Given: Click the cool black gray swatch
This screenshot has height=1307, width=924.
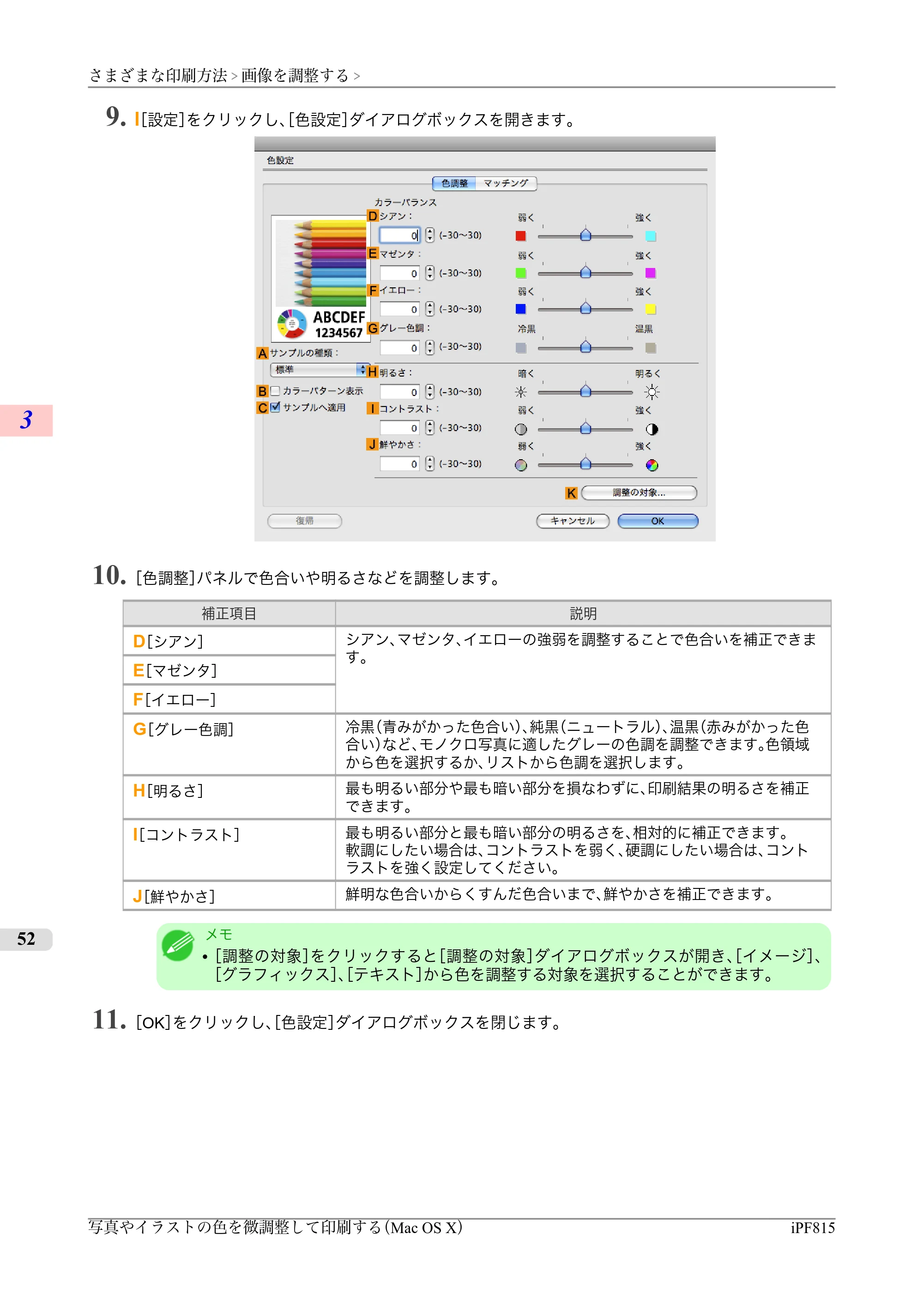Looking at the screenshot, I should (520, 348).
